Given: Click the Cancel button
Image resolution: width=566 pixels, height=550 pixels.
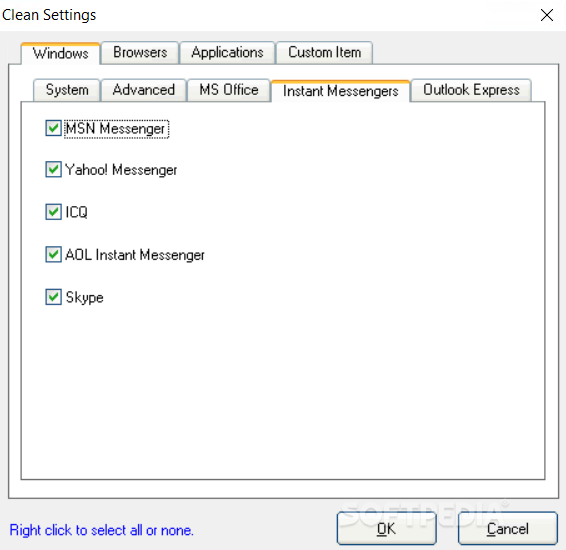Looking at the screenshot, I should coord(508,529).
